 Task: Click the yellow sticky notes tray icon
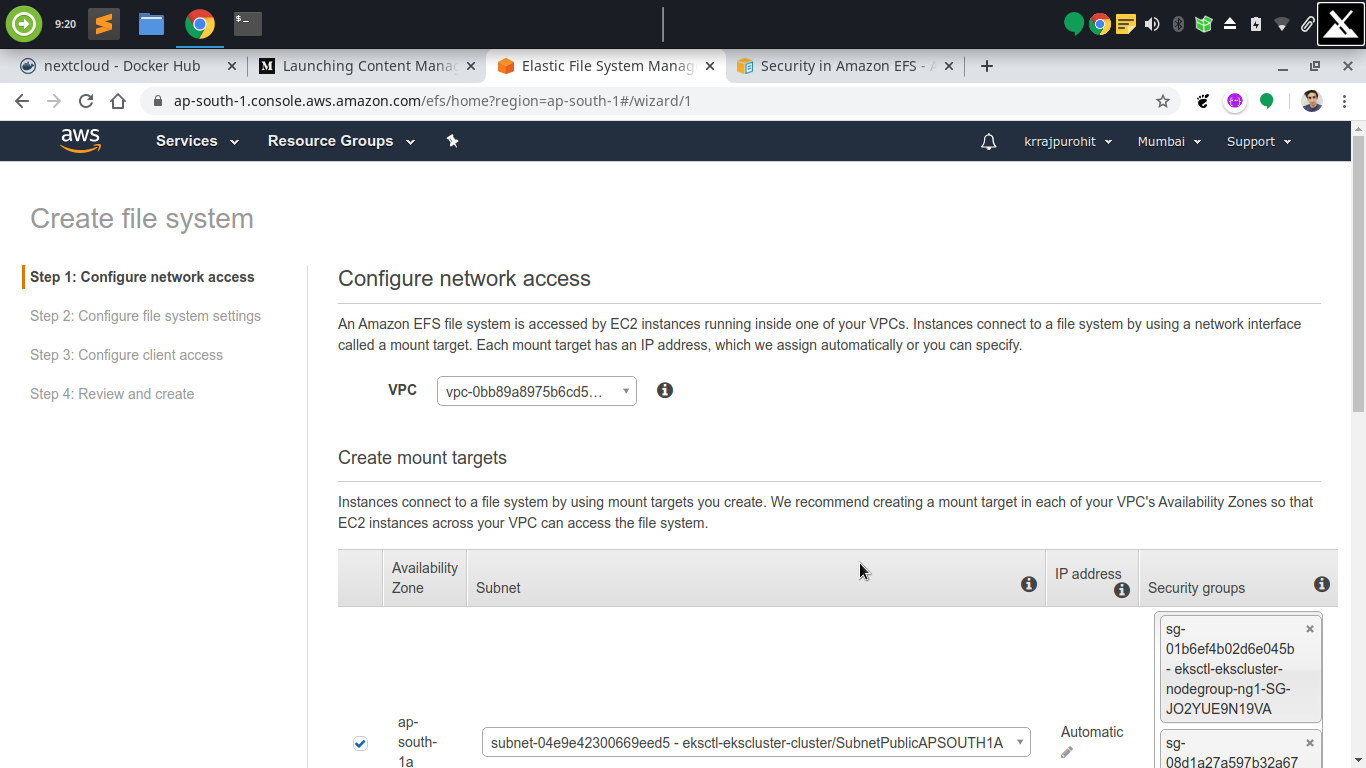click(x=1126, y=24)
